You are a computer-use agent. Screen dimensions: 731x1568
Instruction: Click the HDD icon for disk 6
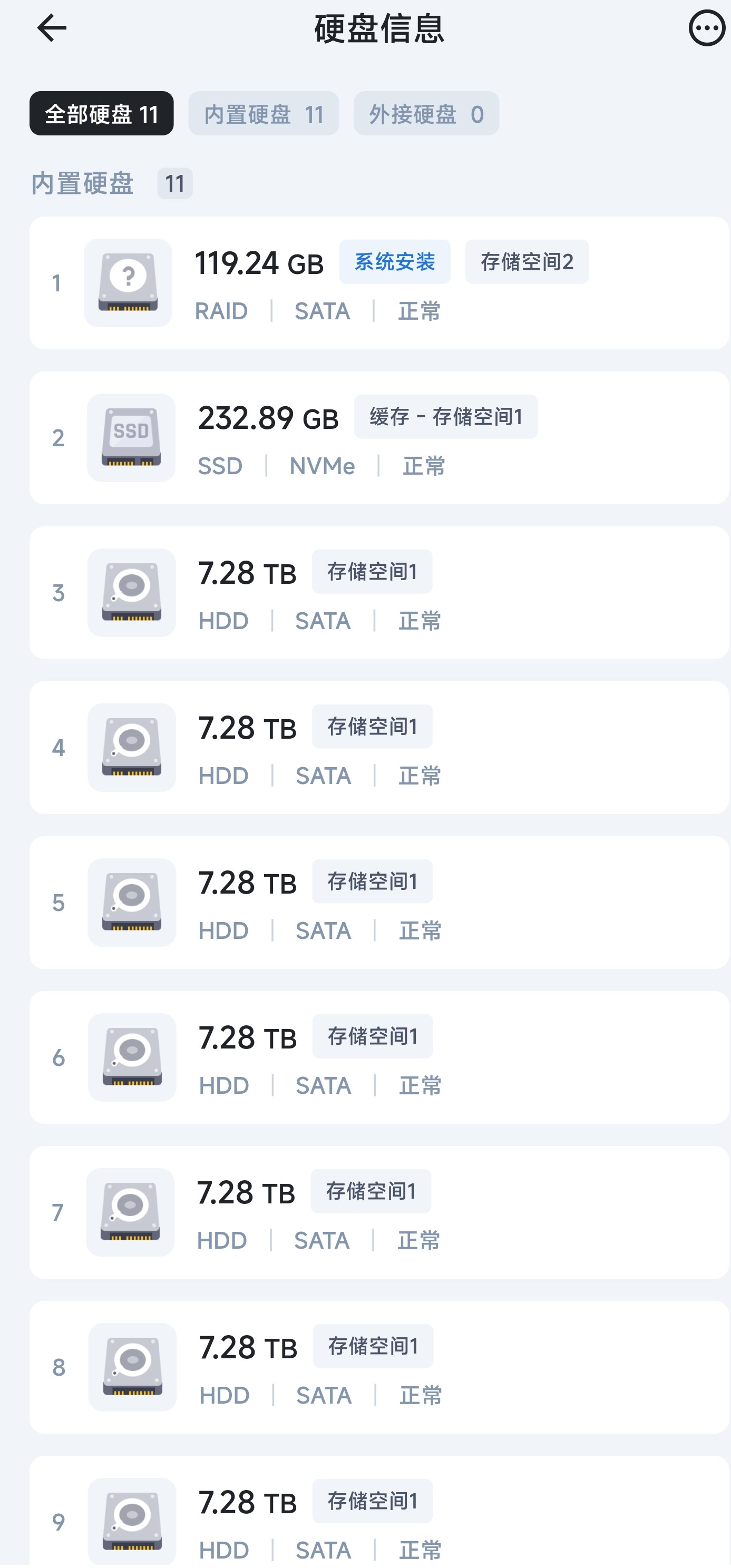click(132, 1057)
